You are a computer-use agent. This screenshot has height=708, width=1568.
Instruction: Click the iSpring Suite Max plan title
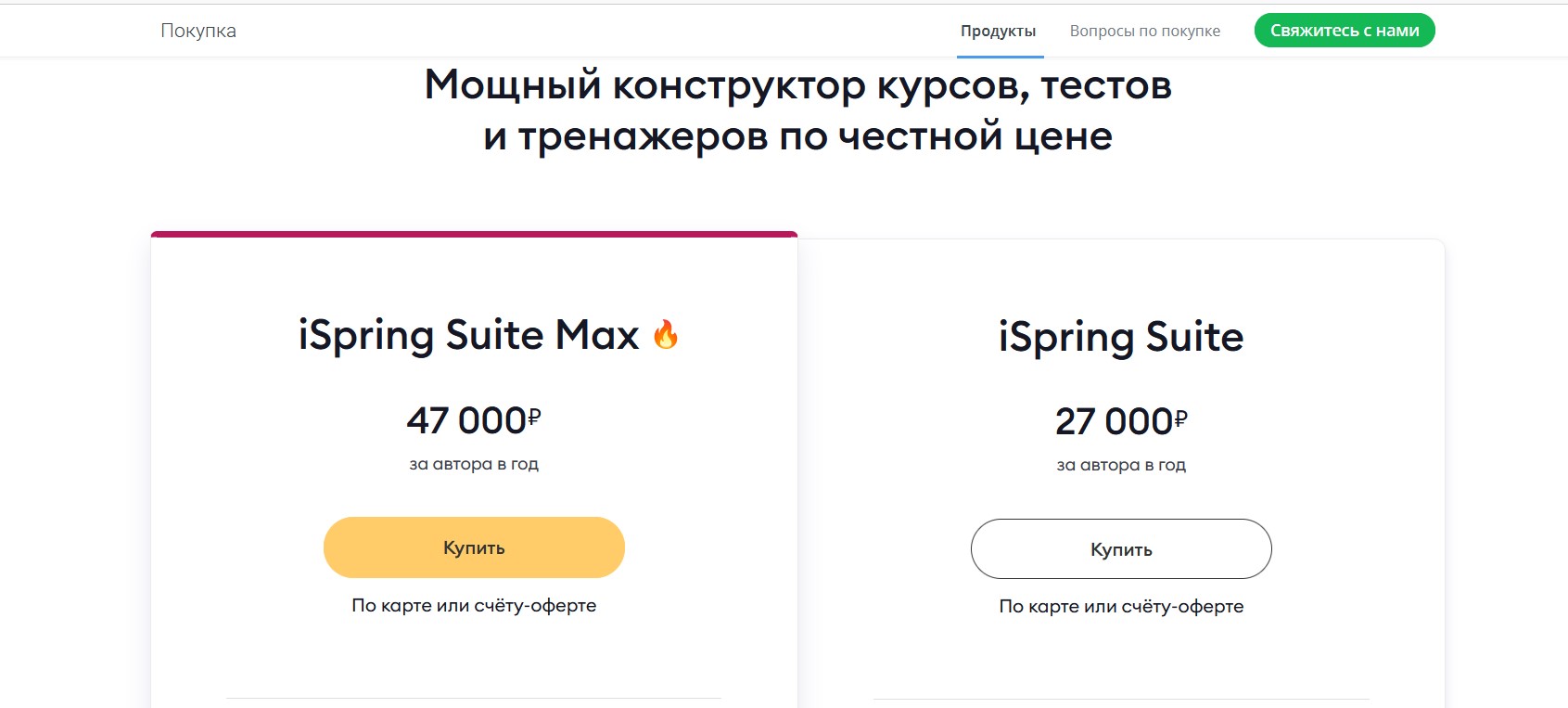click(468, 335)
